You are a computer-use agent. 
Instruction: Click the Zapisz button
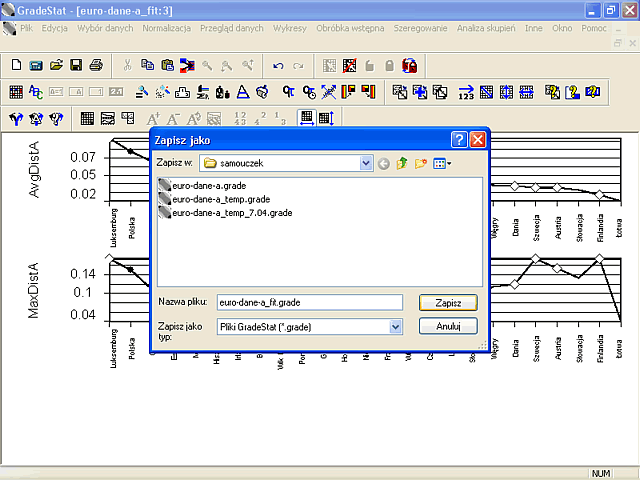[448, 303]
